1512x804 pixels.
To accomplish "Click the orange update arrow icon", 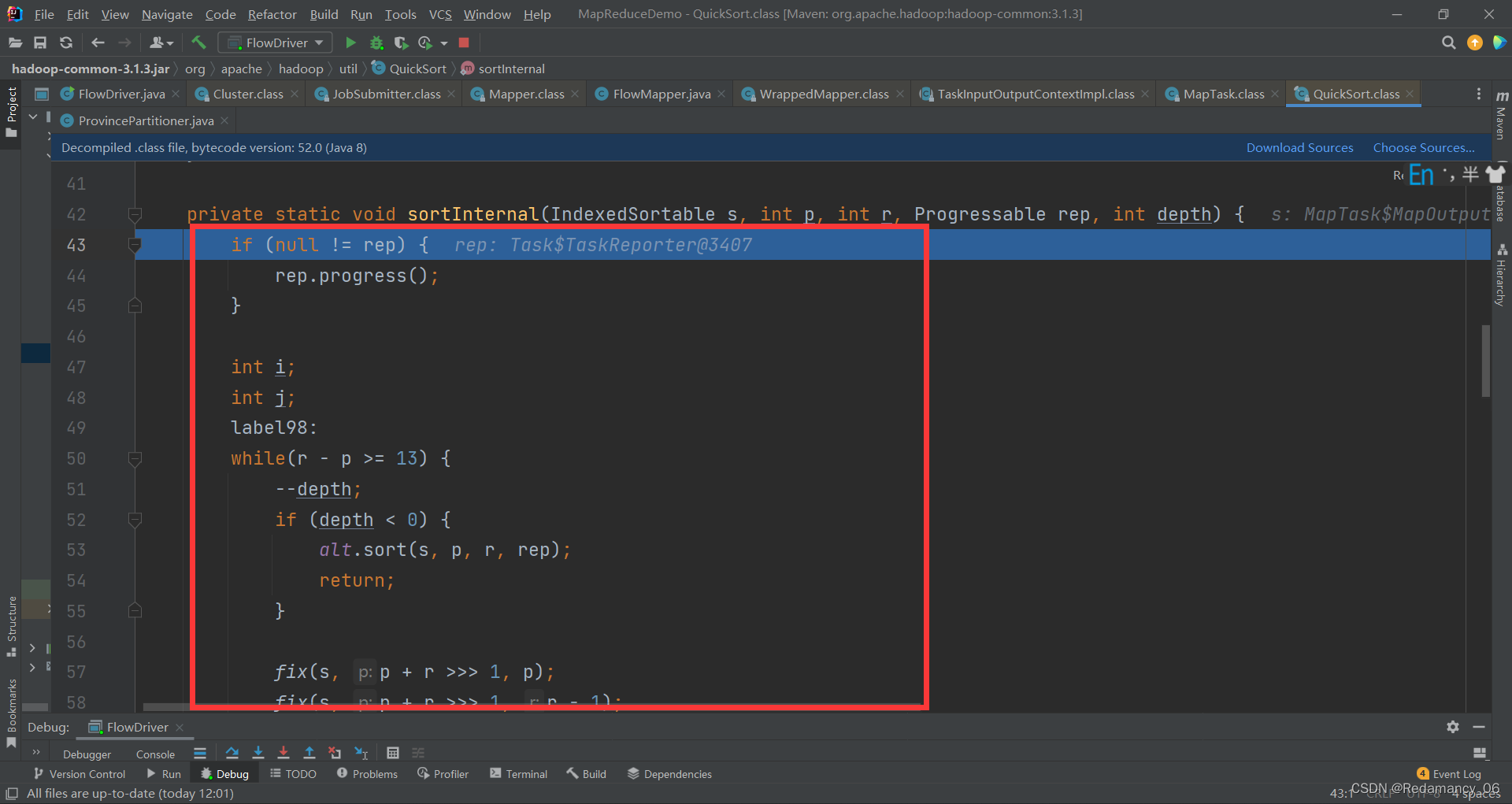I will 1475,43.
